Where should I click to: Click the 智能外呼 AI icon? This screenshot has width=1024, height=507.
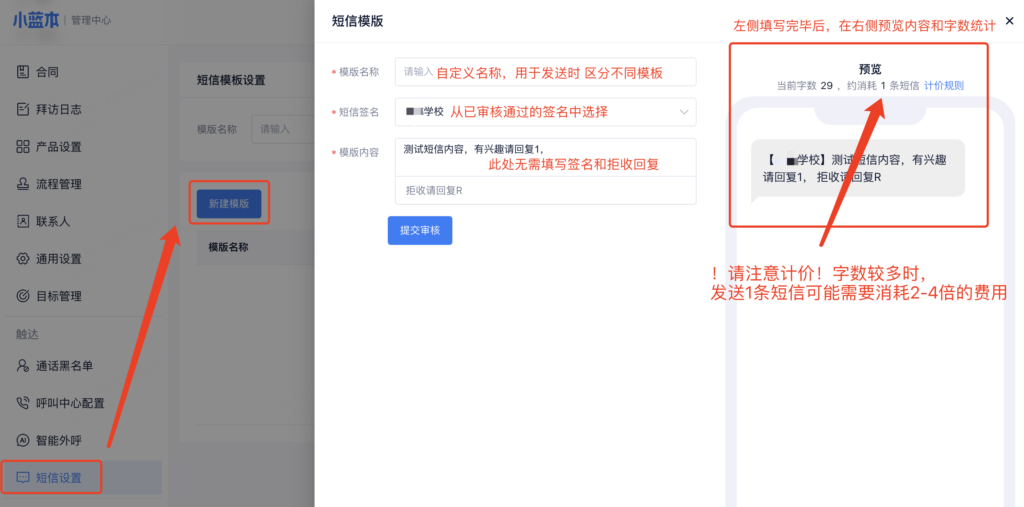(x=23, y=440)
